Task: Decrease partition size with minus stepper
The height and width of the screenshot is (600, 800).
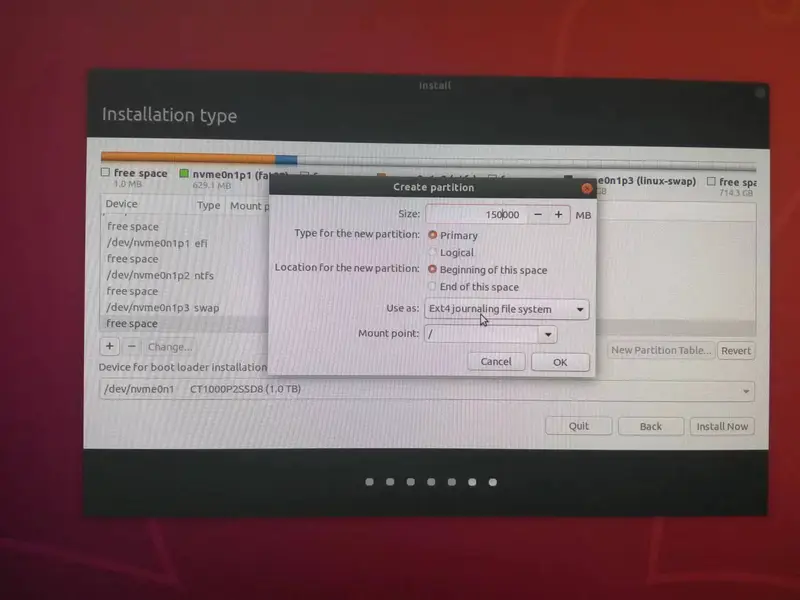Action: click(x=538, y=215)
